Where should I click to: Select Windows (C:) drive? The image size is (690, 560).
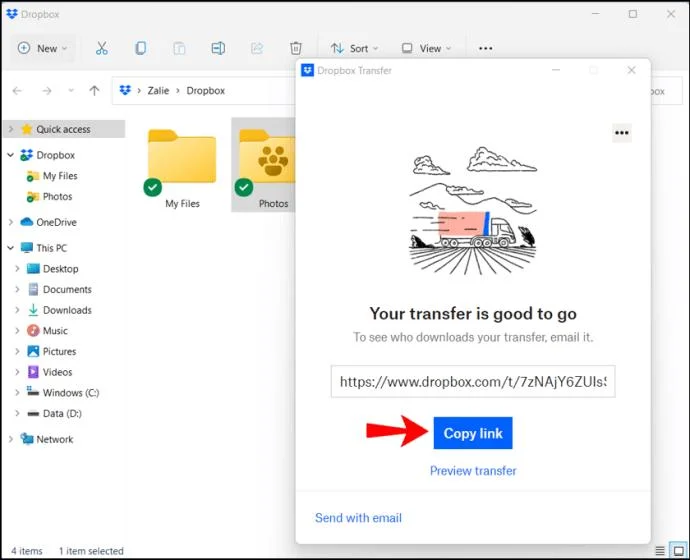point(71,392)
